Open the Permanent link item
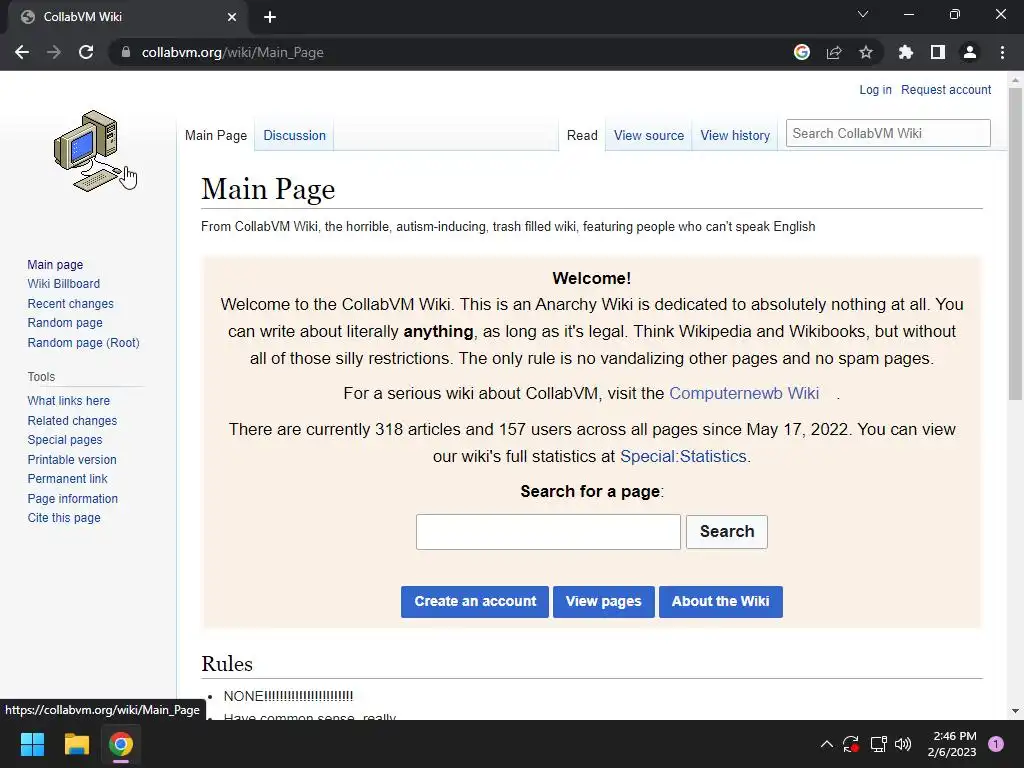This screenshot has height=768, width=1024. (67, 479)
